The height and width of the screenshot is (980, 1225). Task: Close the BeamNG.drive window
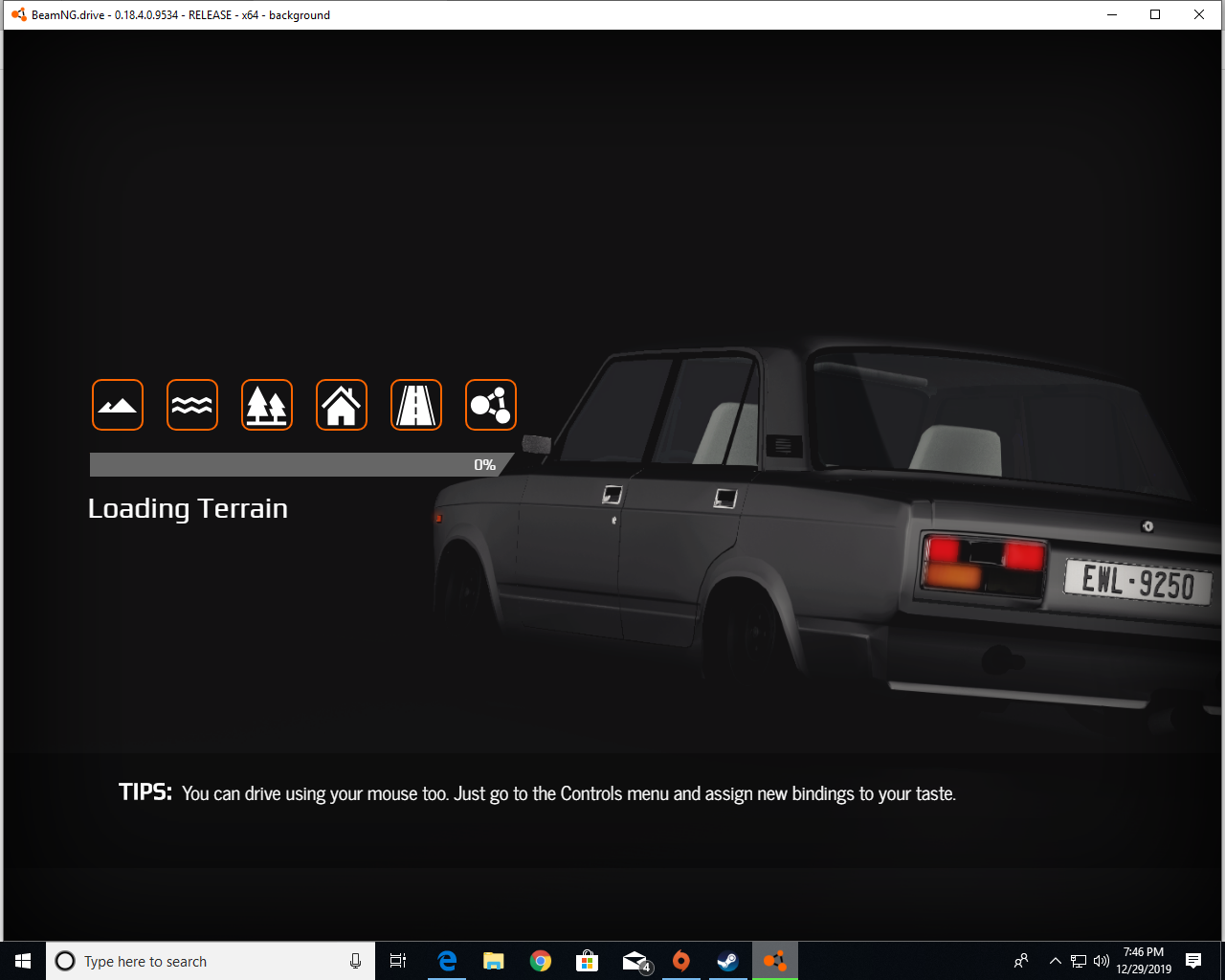(x=1199, y=14)
